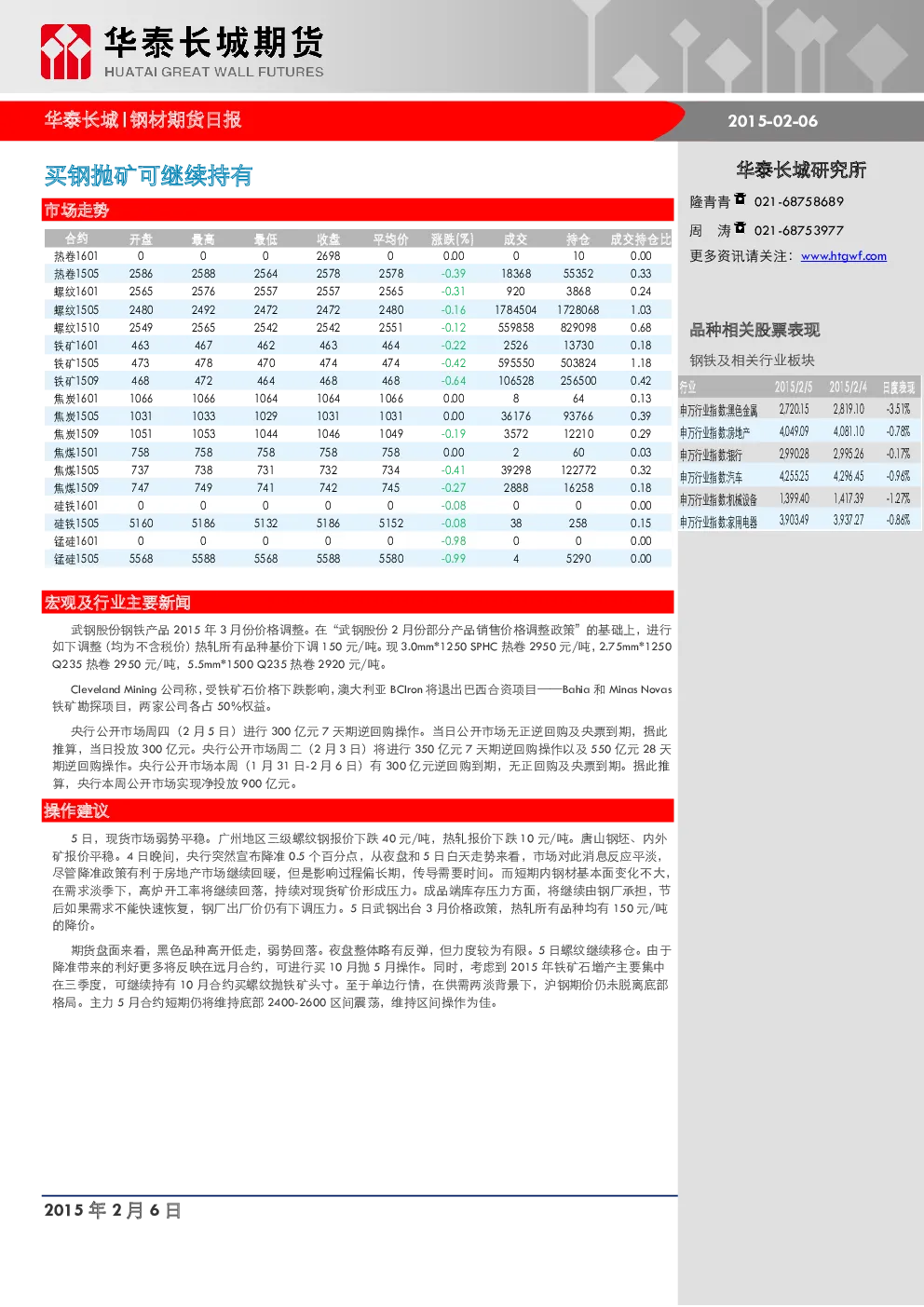
Task: Click the 成交 column header
Action: (x=515, y=239)
